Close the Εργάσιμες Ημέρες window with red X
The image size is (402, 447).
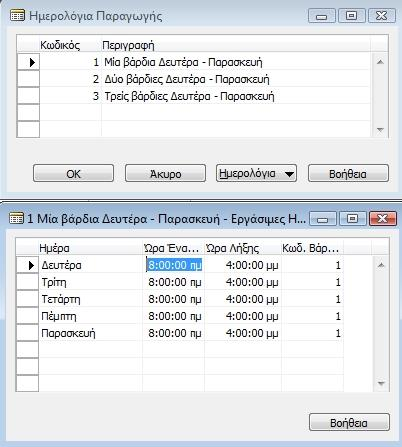click(383, 219)
